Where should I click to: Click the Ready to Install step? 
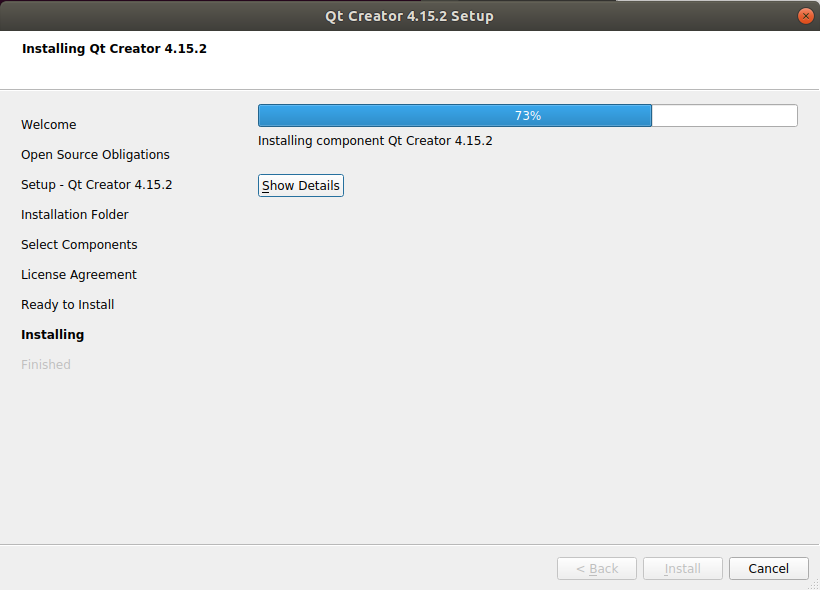coord(67,304)
